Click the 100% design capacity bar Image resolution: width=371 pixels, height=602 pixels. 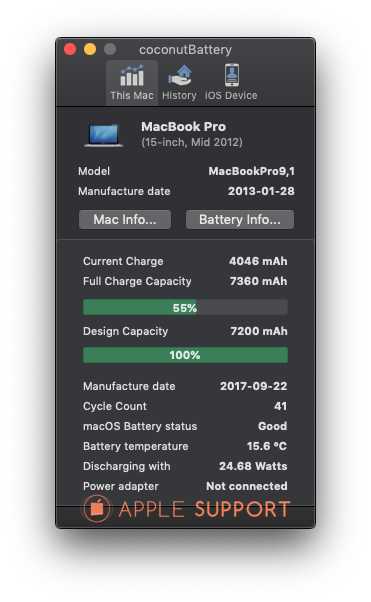click(x=185, y=355)
